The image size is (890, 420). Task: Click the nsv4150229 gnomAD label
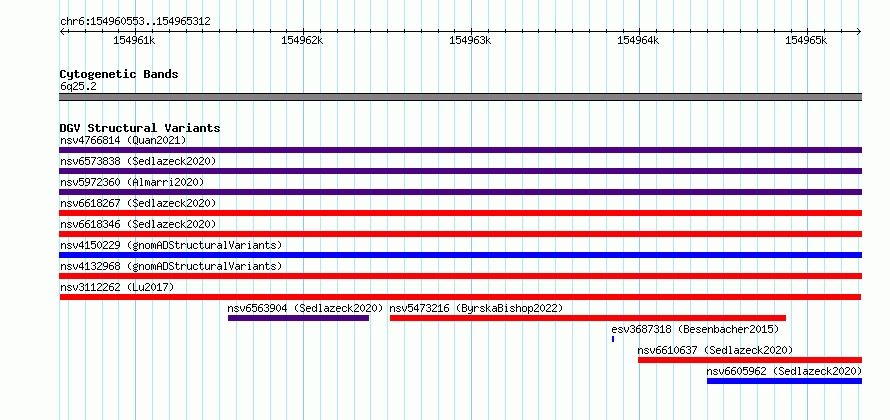point(171,245)
